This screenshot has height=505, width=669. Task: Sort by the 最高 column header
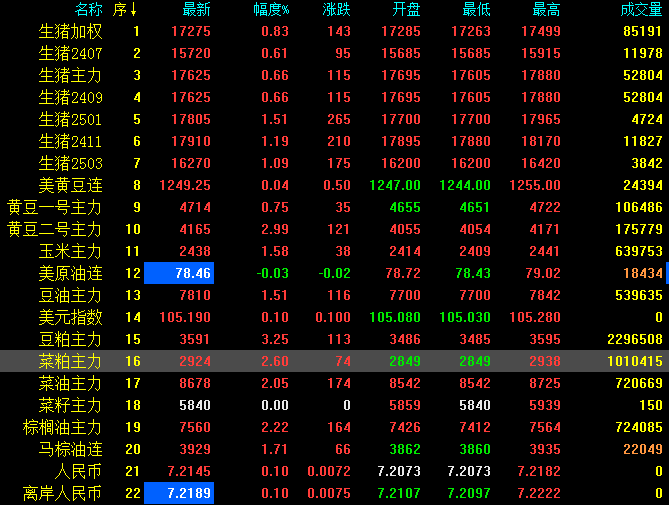coord(547,9)
